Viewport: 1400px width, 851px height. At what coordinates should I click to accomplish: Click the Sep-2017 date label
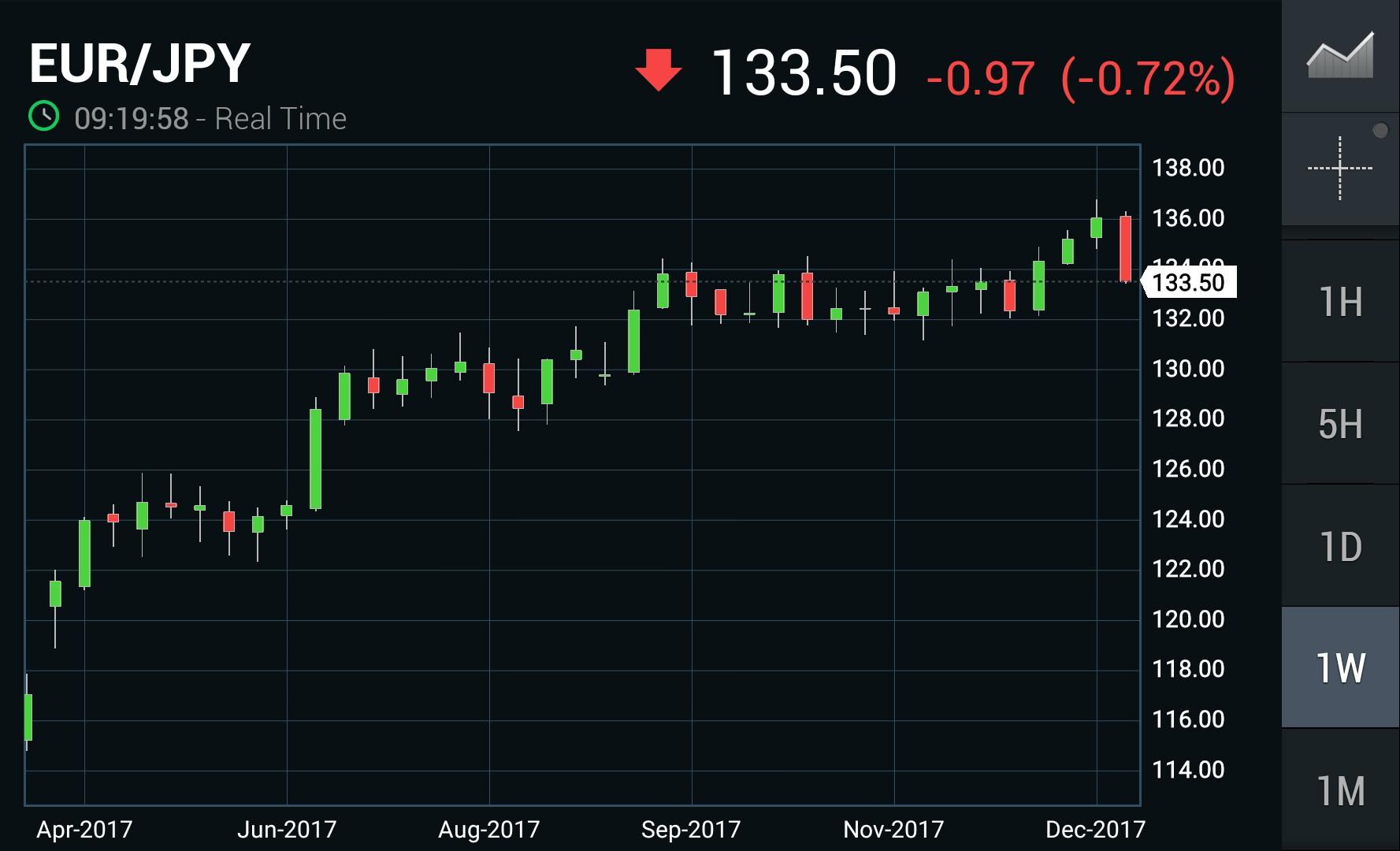(691, 830)
